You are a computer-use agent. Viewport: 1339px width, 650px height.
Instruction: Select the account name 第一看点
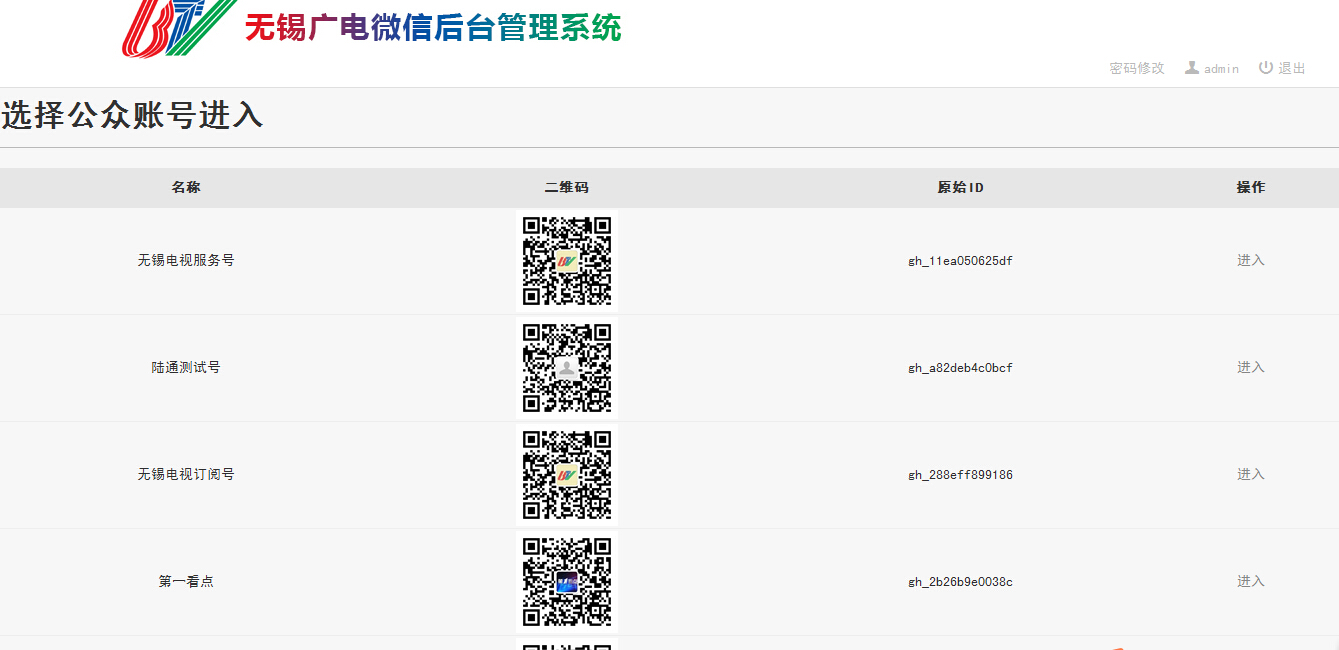(186, 581)
